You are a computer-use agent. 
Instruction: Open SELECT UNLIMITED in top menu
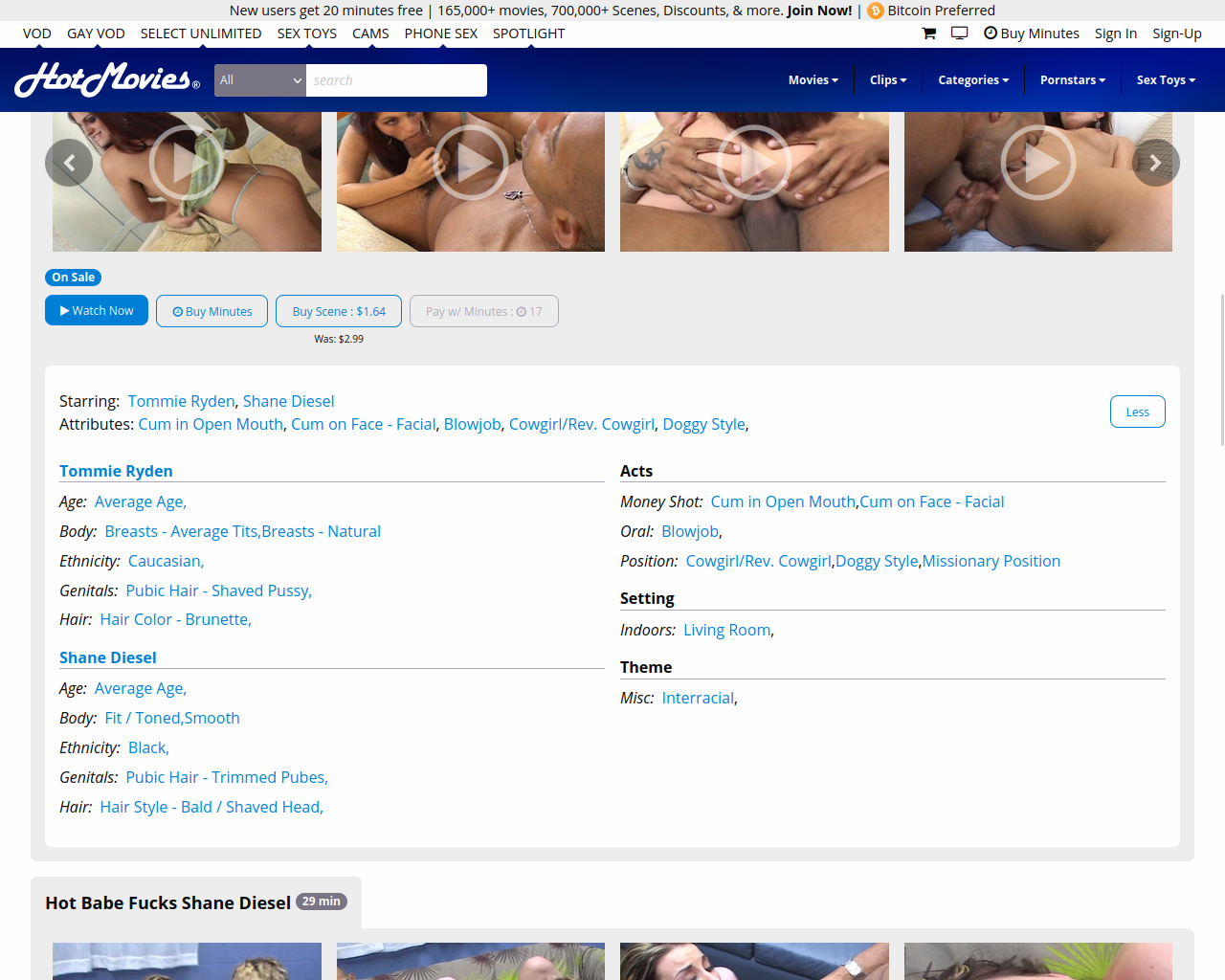(201, 33)
